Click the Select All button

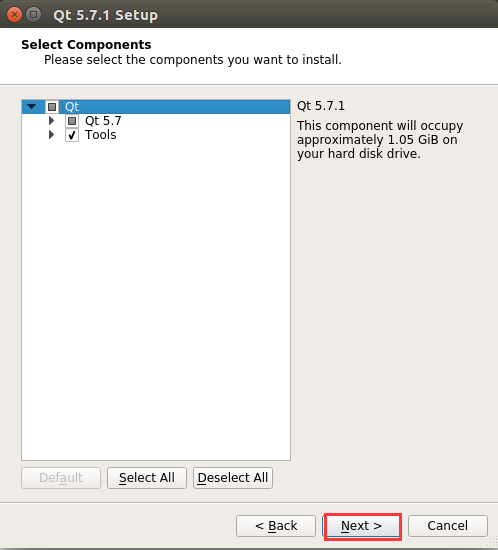(x=147, y=478)
